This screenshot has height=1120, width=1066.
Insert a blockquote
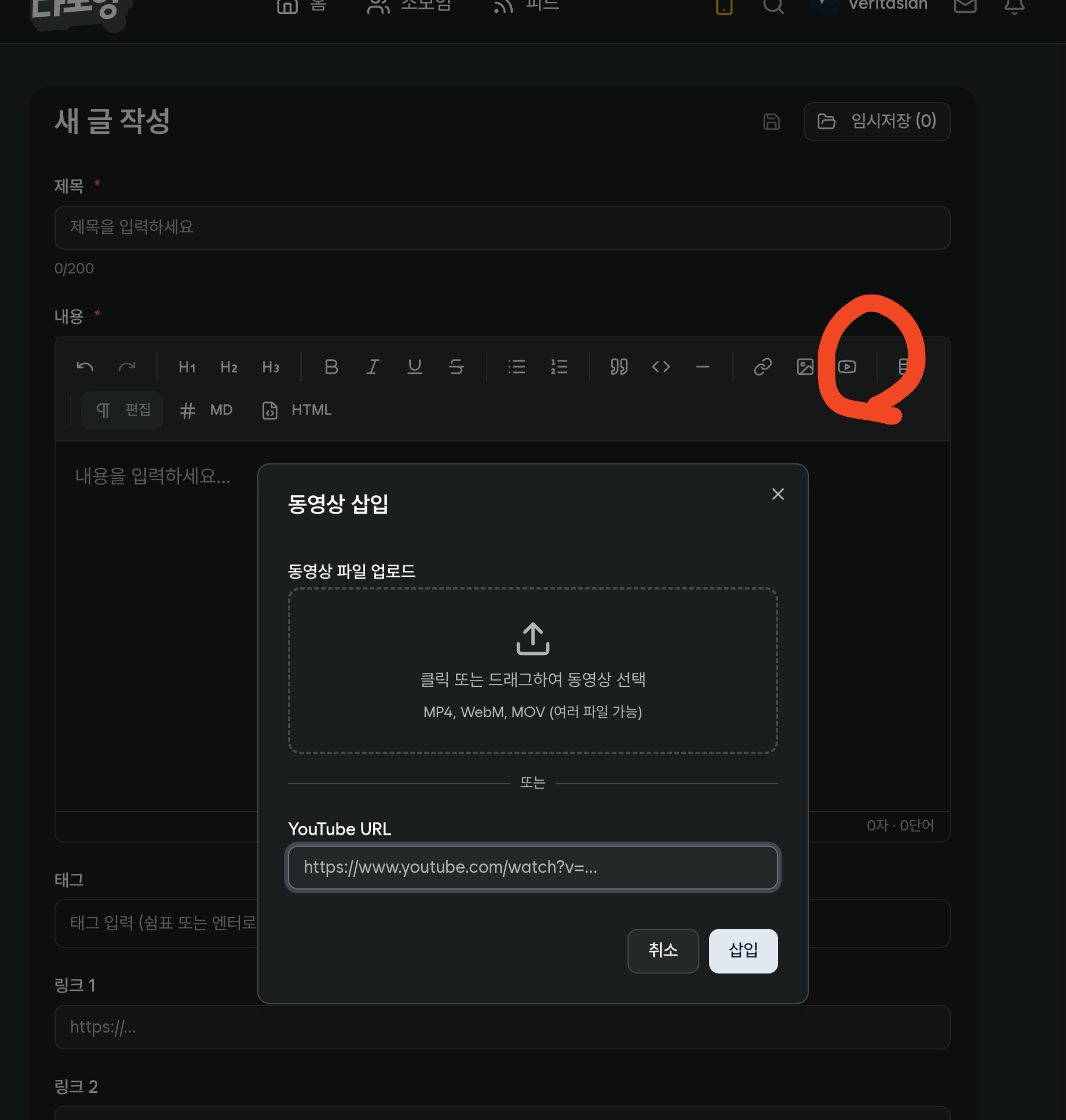pyautogui.click(x=619, y=367)
